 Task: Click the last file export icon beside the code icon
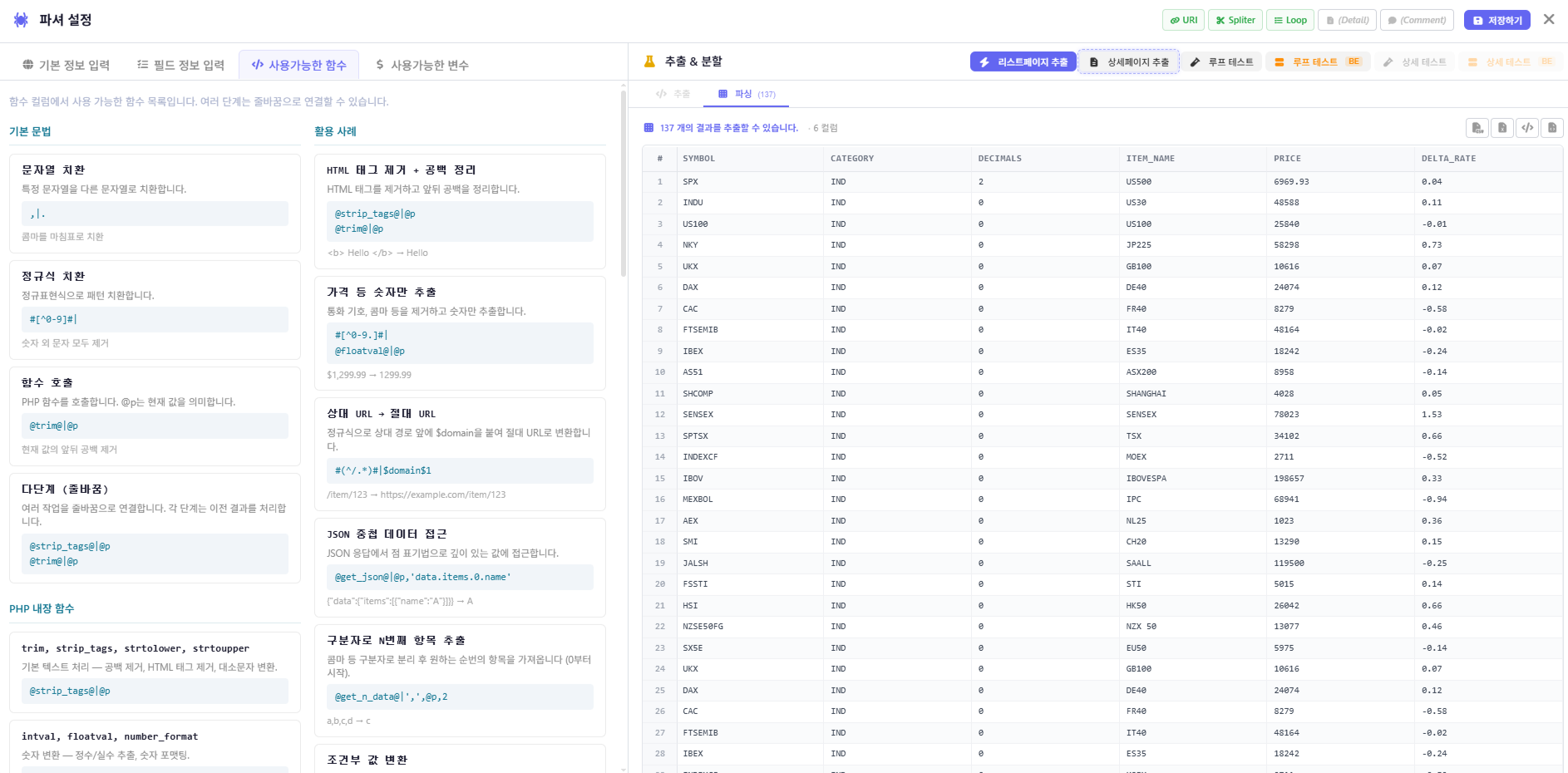point(1552,128)
